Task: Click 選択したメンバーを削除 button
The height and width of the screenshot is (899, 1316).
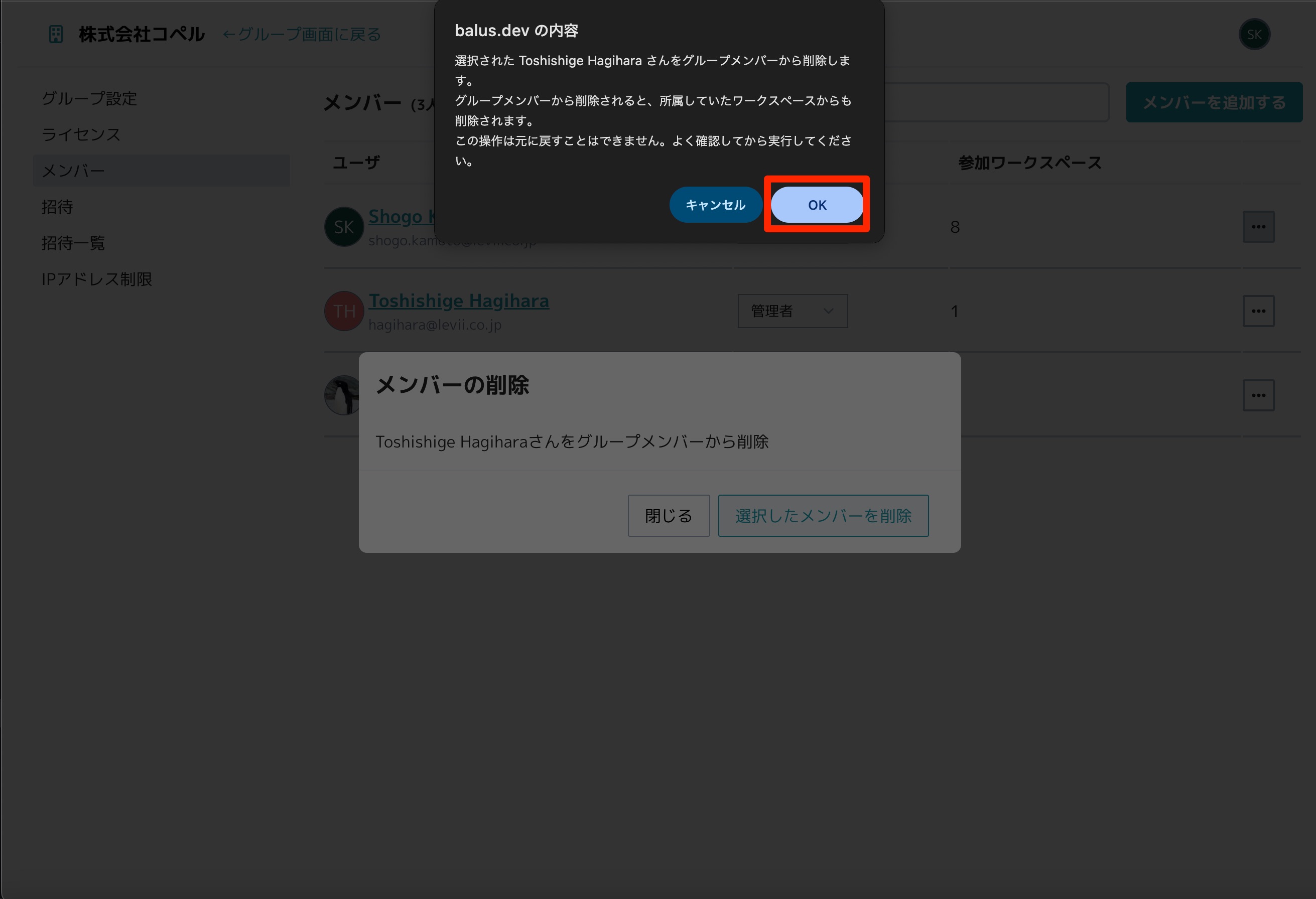Action: 823,515
